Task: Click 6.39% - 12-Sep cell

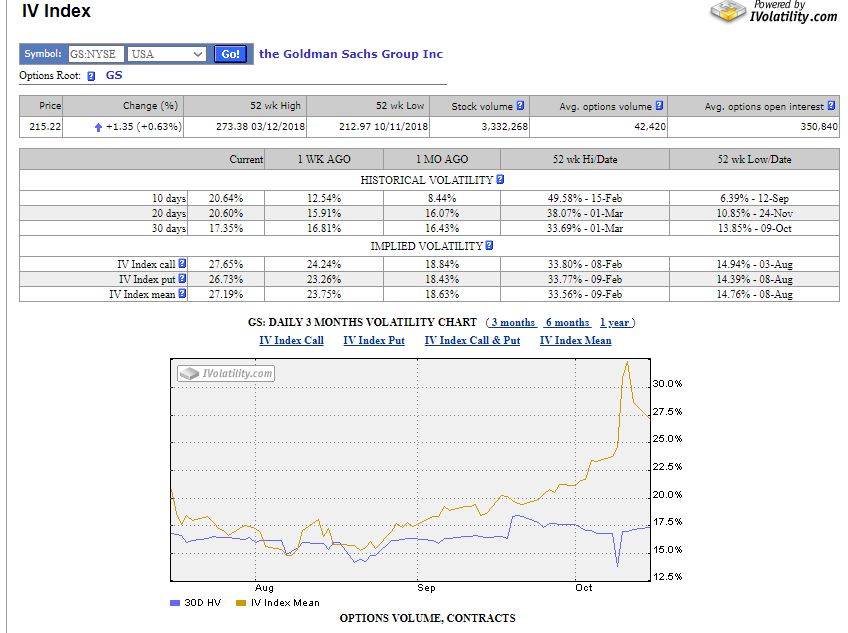Action: point(754,198)
